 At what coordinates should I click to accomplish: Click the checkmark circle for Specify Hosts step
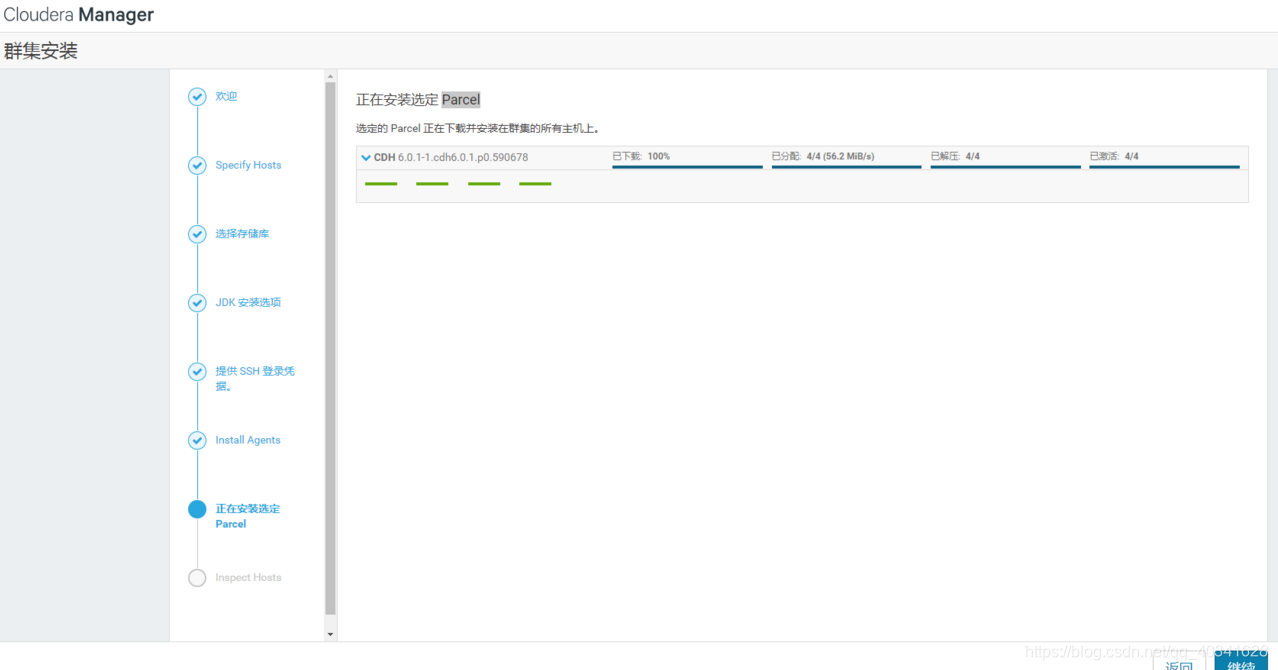[197, 166]
